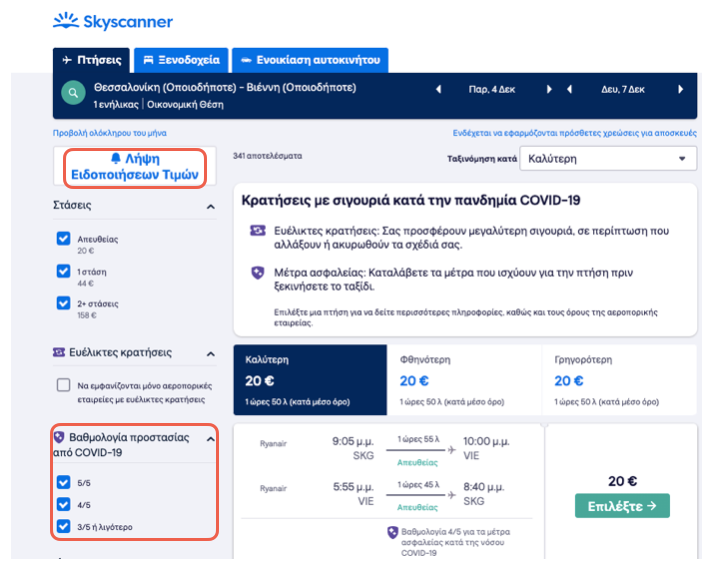The image size is (703, 566).
Task: Uncheck the 3/5 ή λιγότερο rating filter
Action: click(64, 526)
